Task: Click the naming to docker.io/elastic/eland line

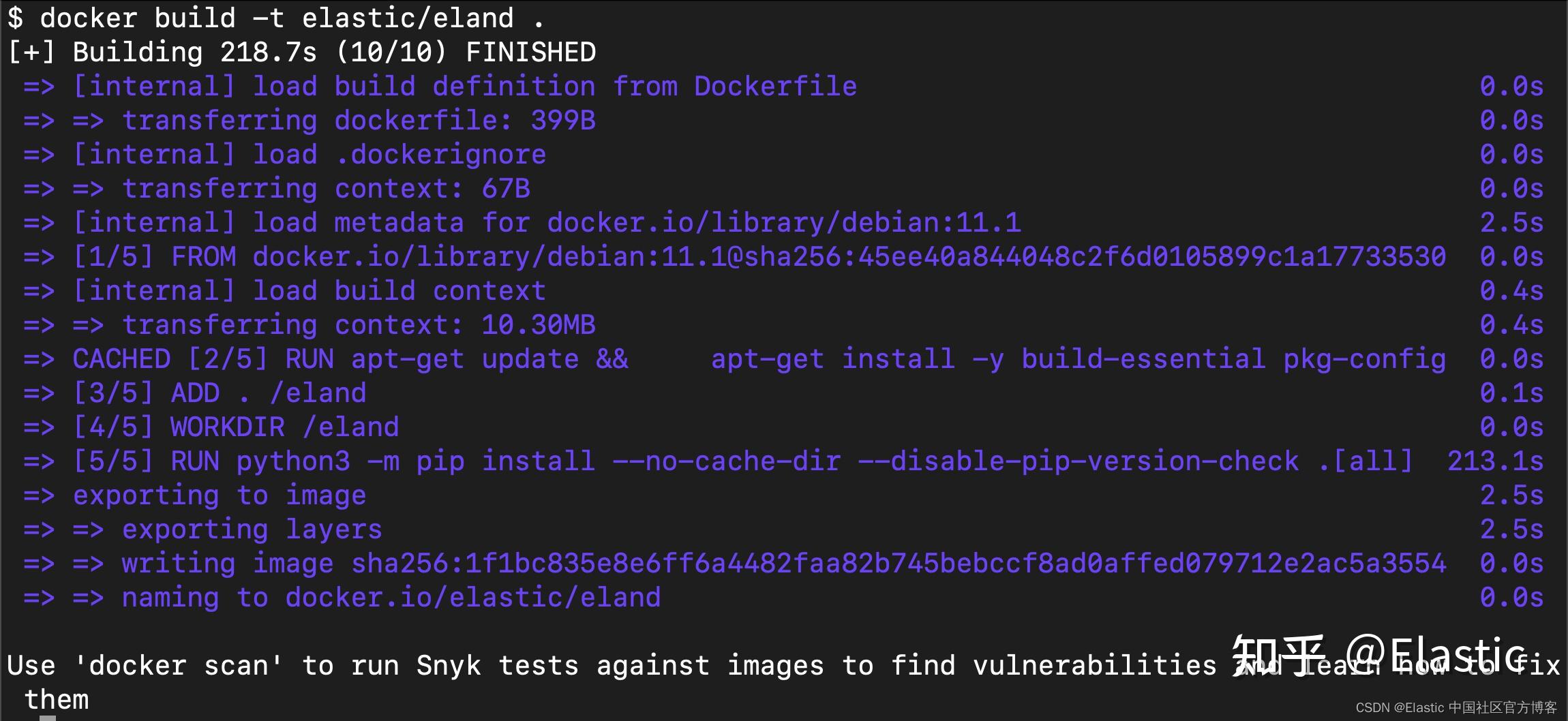Action: coord(391,598)
